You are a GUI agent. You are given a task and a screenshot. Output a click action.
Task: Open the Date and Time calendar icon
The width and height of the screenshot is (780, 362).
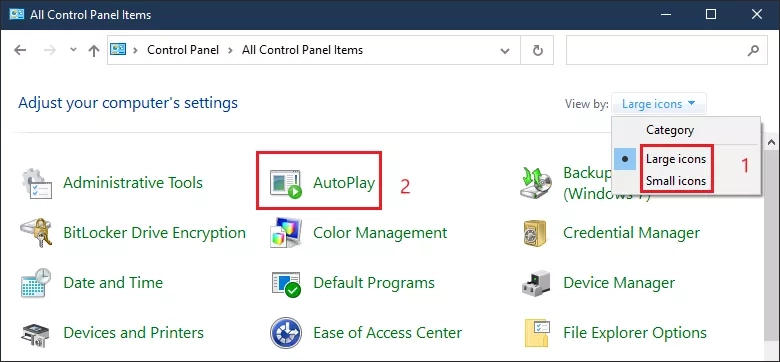36,283
